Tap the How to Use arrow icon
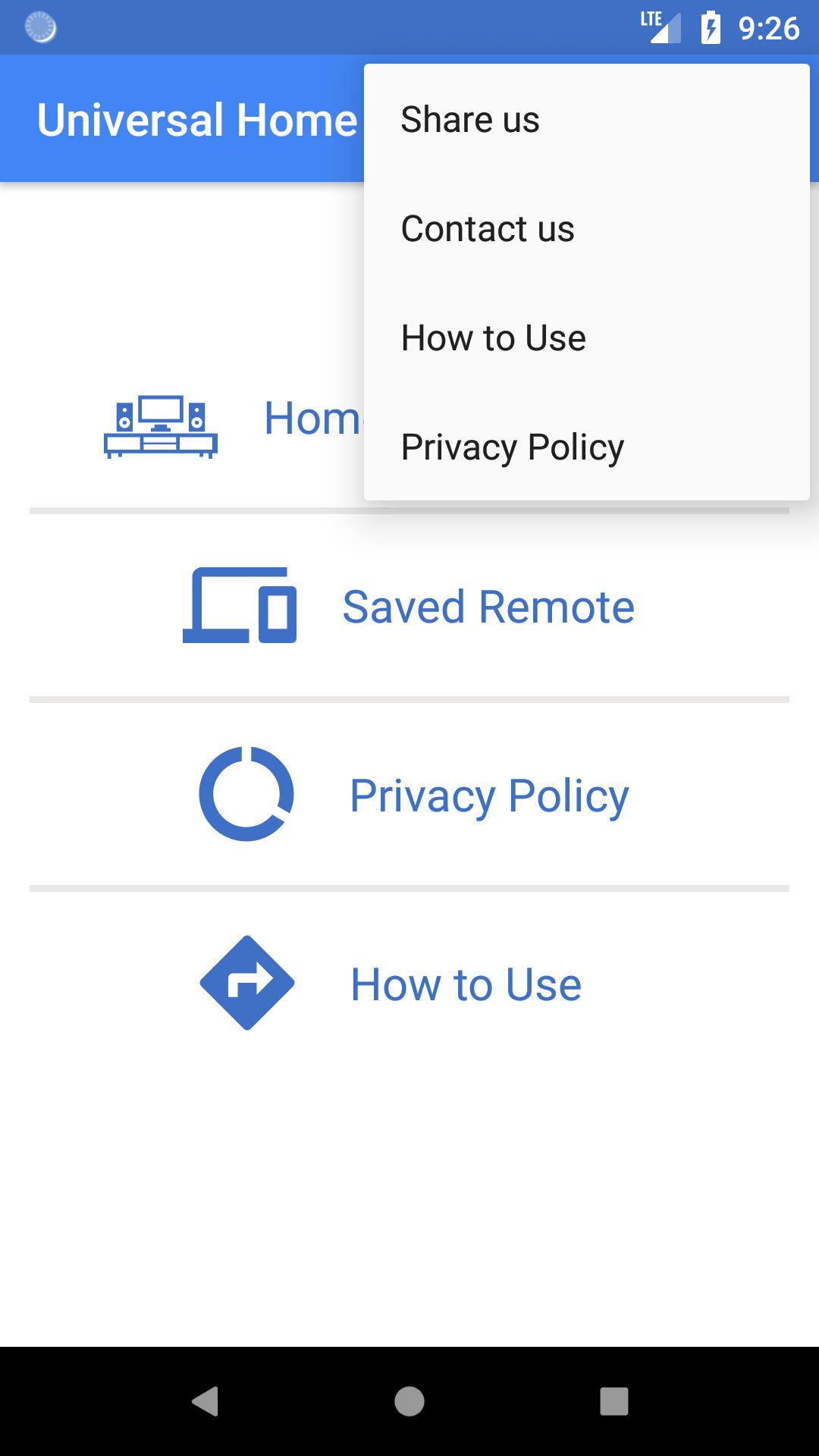The image size is (819, 1456). (246, 983)
